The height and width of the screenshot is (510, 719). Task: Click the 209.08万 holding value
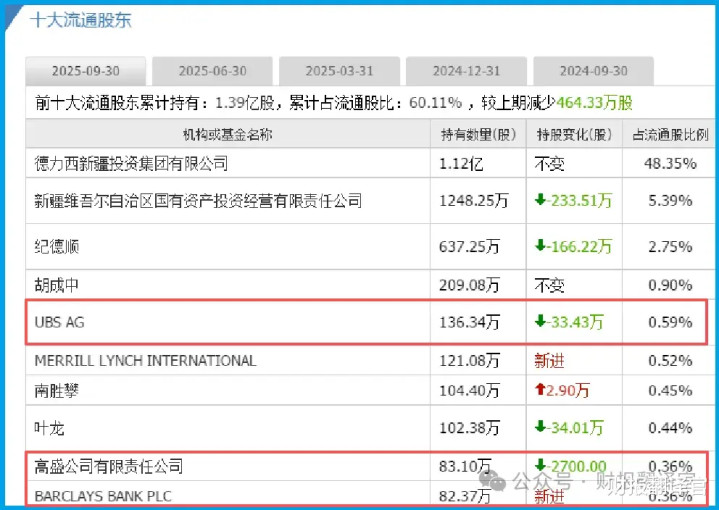(x=469, y=285)
